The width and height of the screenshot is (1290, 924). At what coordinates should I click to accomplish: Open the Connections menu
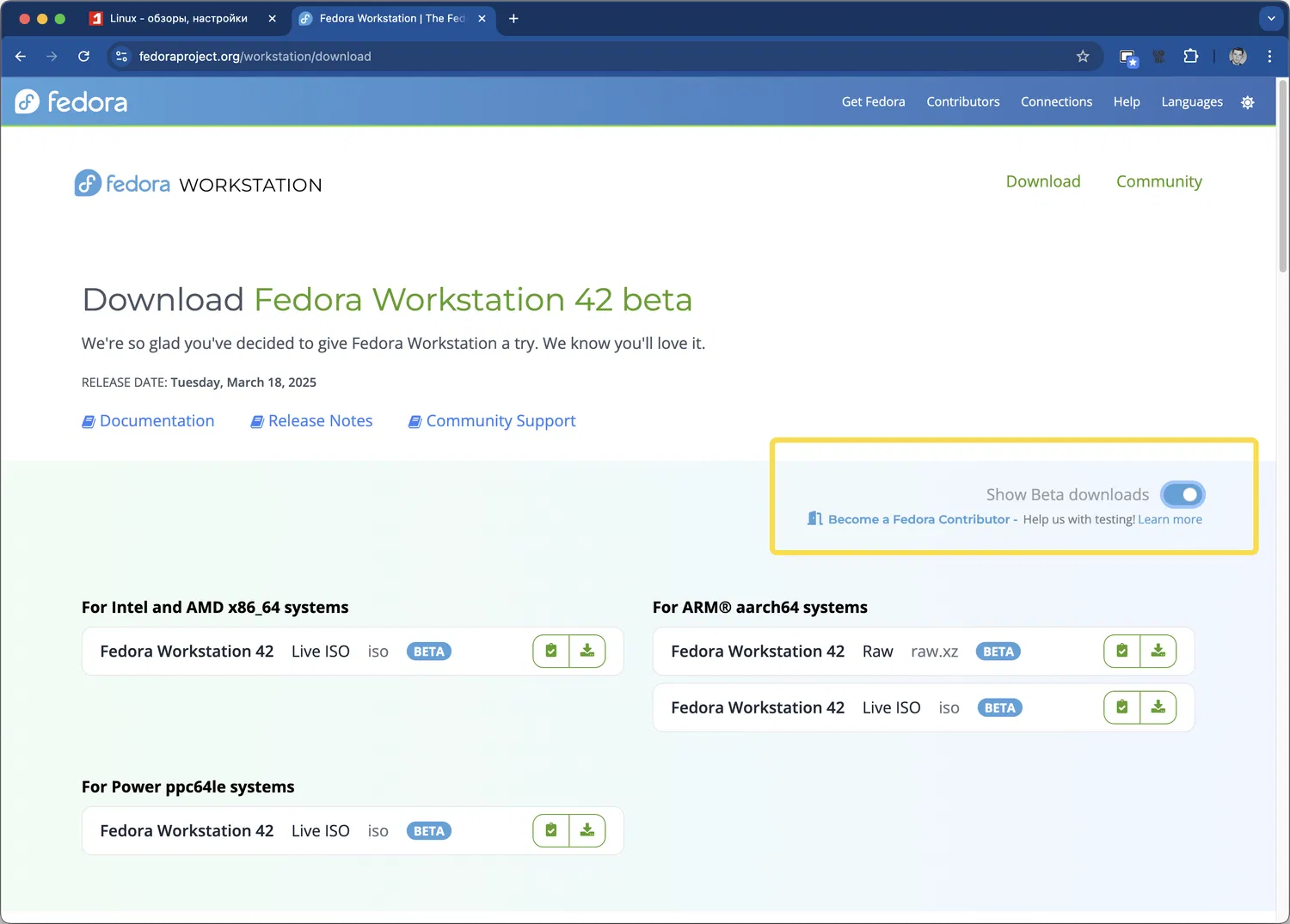tap(1056, 101)
